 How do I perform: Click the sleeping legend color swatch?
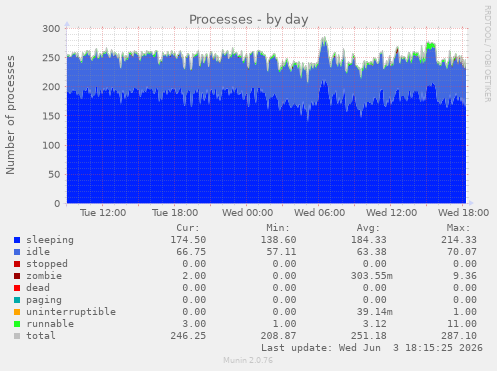pyautogui.click(x=17, y=240)
